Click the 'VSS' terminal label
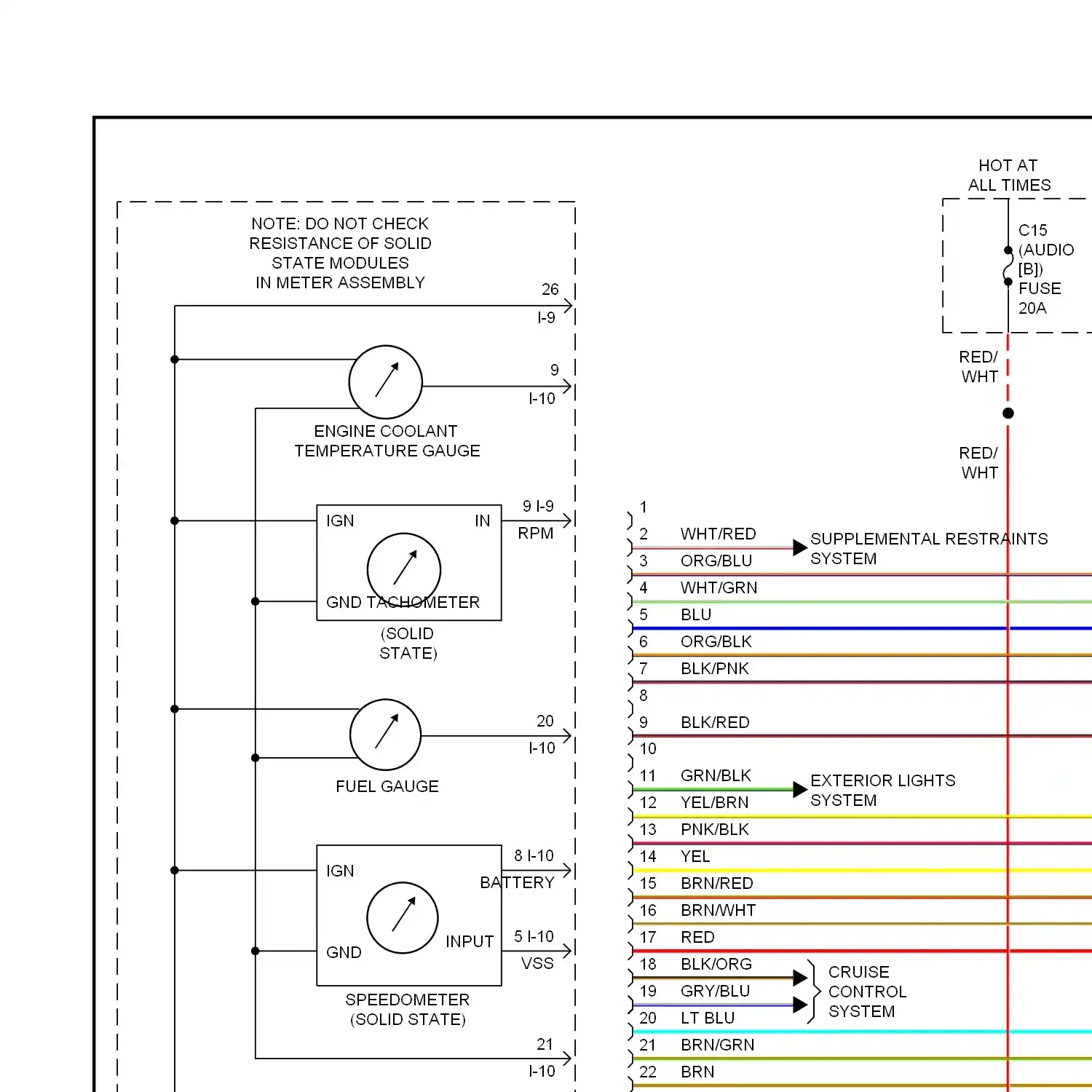Image resolution: width=1092 pixels, height=1092 pixels. click(537, 963)
